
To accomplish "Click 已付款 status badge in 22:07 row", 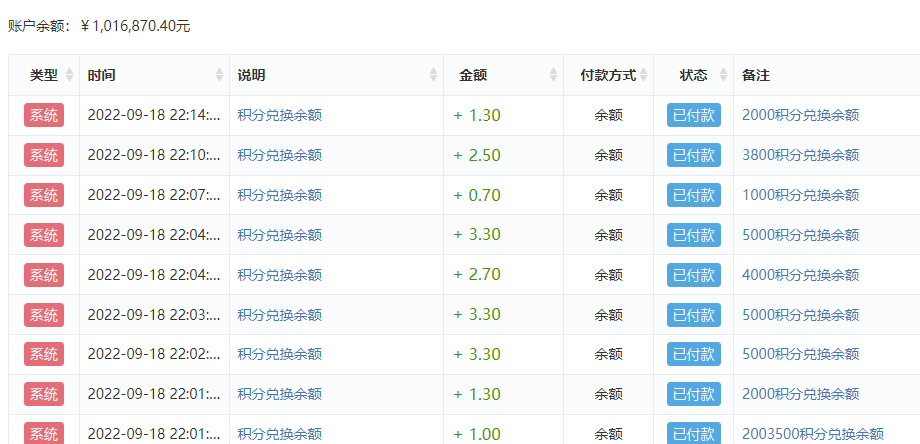I will pyautogui.click(x=694, y=195).
